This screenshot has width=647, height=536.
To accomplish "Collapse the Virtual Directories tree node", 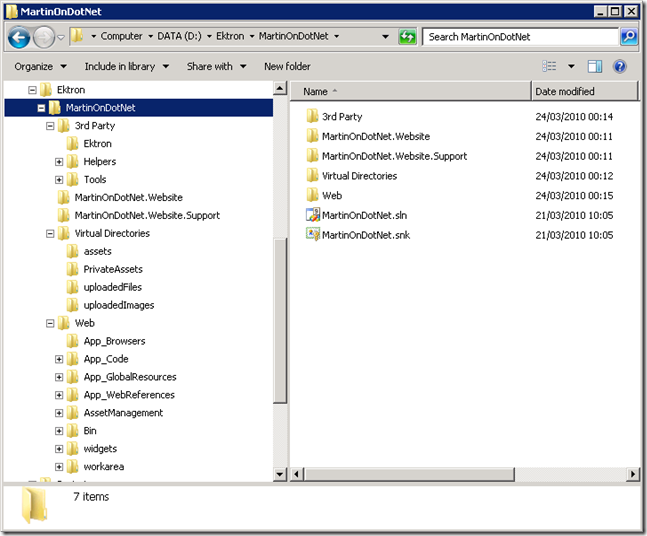I will pos(50,234).
